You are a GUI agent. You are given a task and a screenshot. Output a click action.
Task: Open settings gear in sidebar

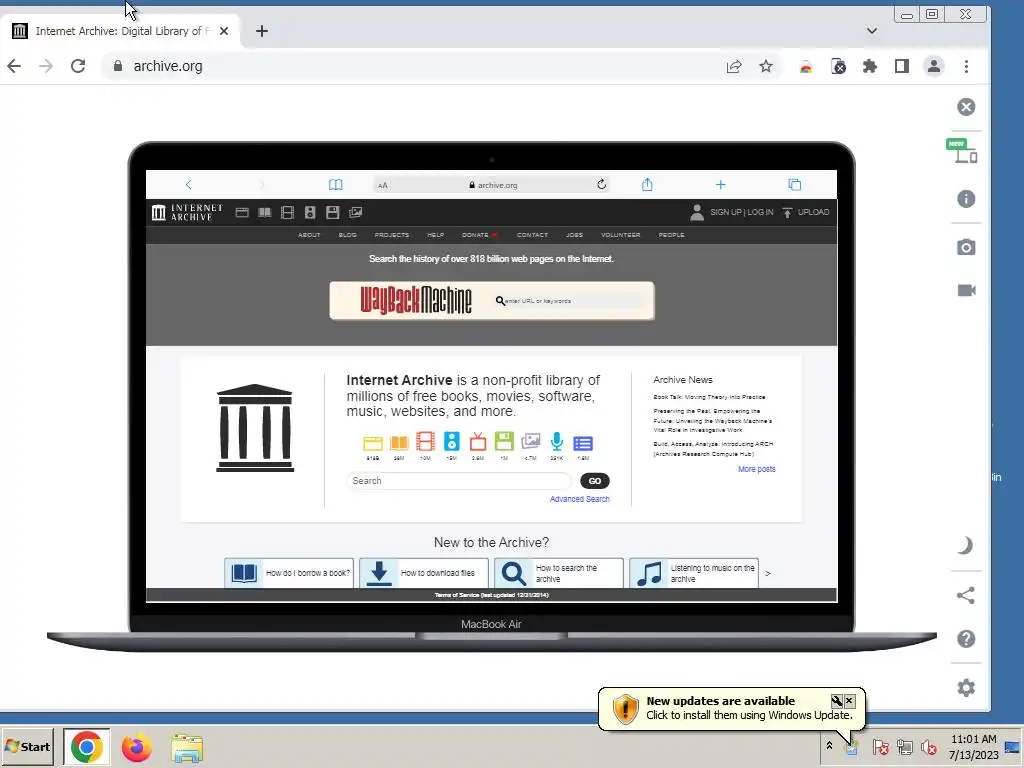click(966, 688)
